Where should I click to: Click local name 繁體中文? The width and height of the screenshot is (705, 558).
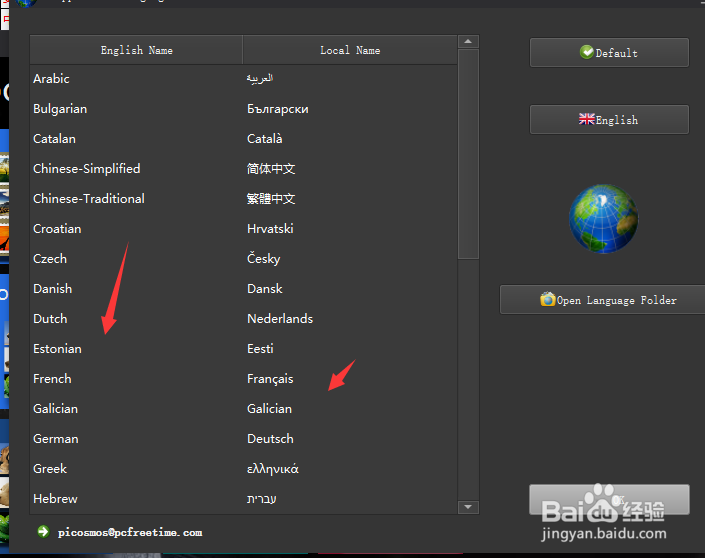(271, 199)
